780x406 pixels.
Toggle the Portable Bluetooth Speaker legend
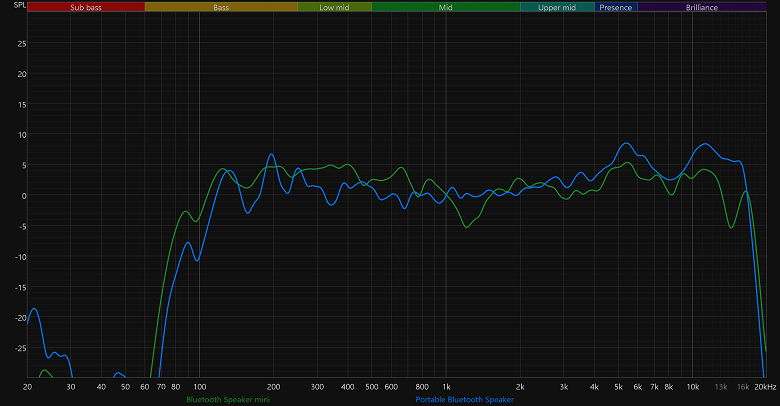[465, 400]
